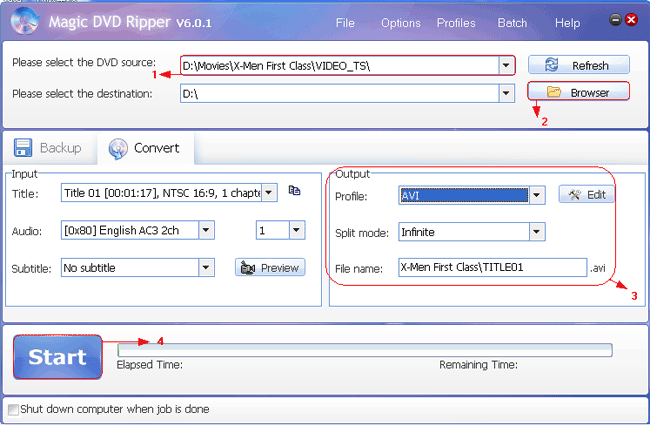Open the Split mode dropdown
650x426 pixels.
click(x=537, y=232)
